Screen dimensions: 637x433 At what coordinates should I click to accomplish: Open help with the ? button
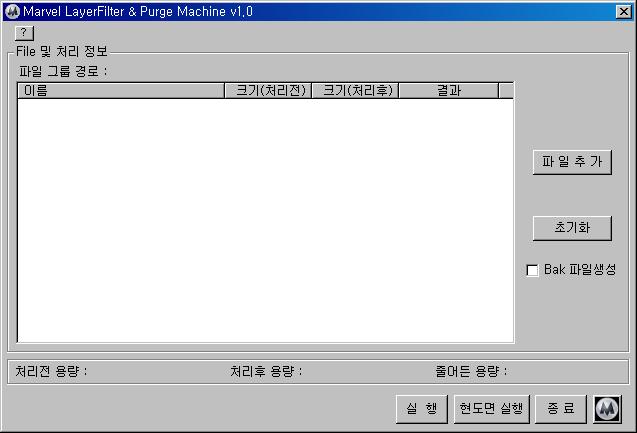click(x=24, y=33)
